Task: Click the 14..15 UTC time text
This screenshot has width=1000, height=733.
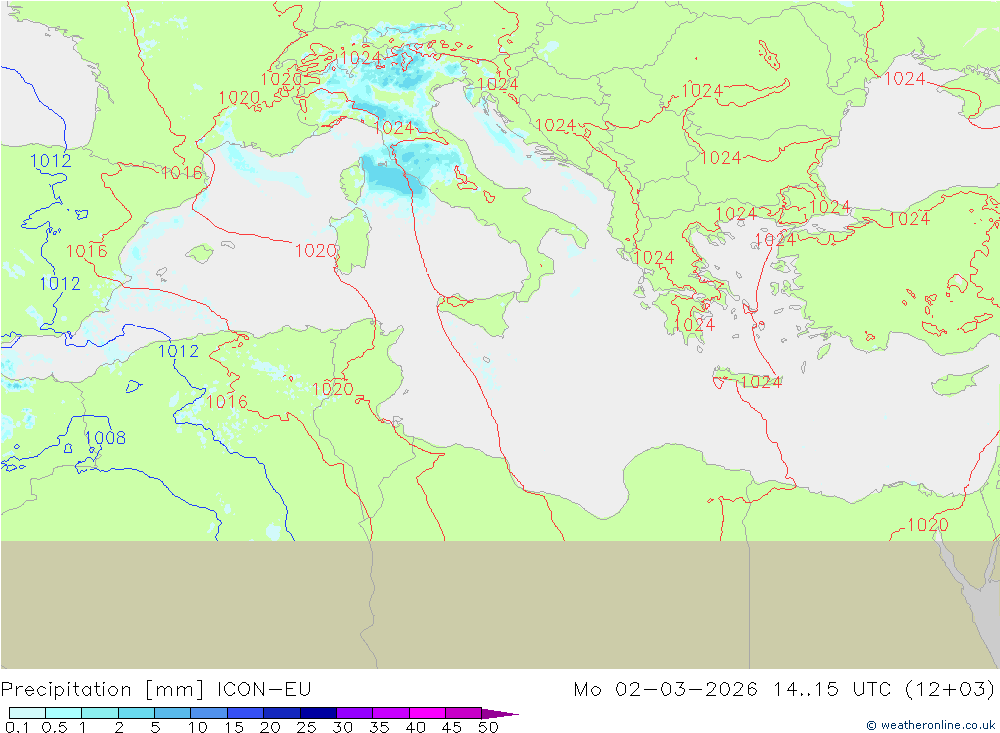Action: (832, 689)
